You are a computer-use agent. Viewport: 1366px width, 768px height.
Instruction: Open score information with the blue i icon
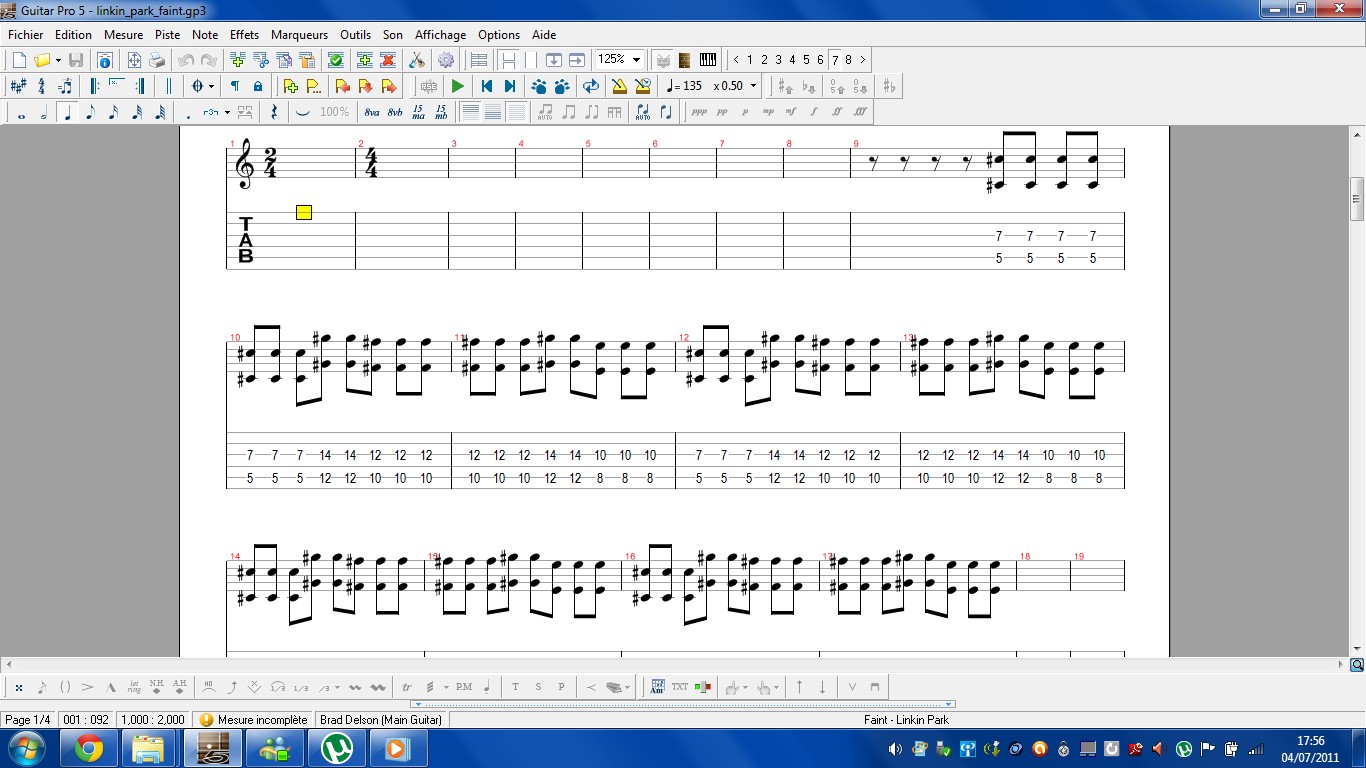(103, 60)
